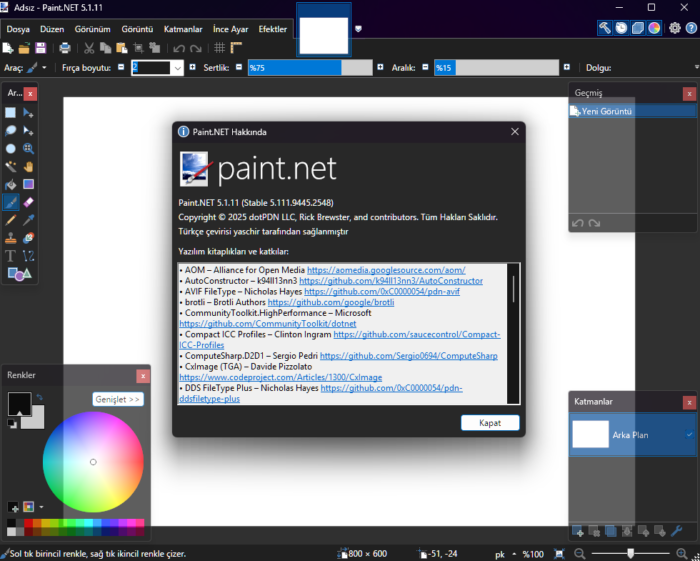Toggle the Colors window wheel button

(x=654, y=28)
